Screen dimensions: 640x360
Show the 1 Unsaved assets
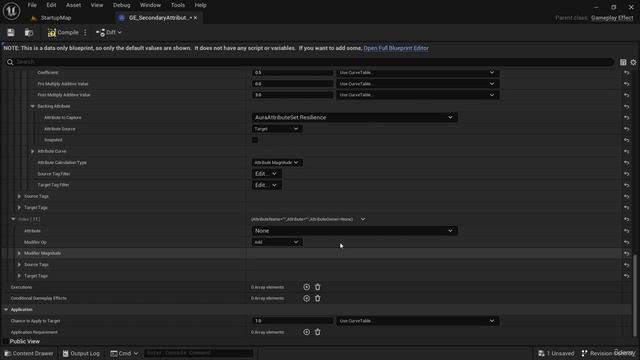(556, 353)
